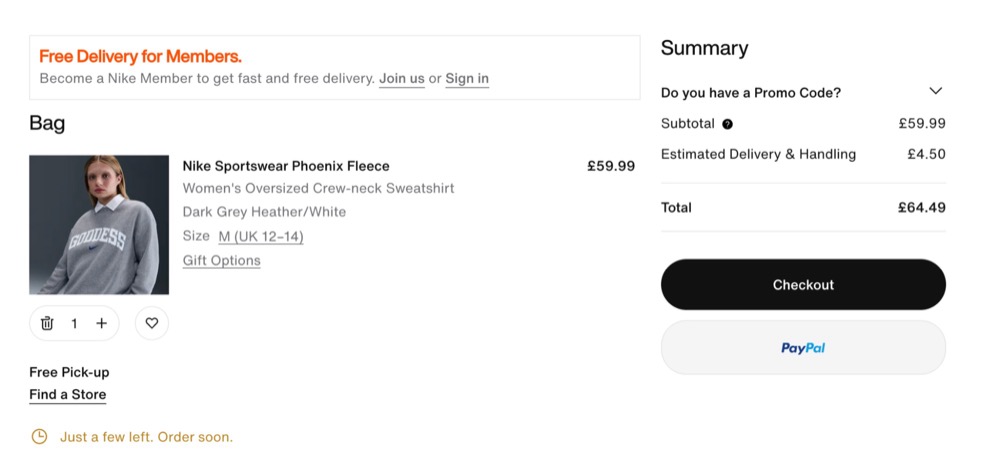Expand the promo code chevron
This screenshot has height=463, width=1000.
click(936, 91)
